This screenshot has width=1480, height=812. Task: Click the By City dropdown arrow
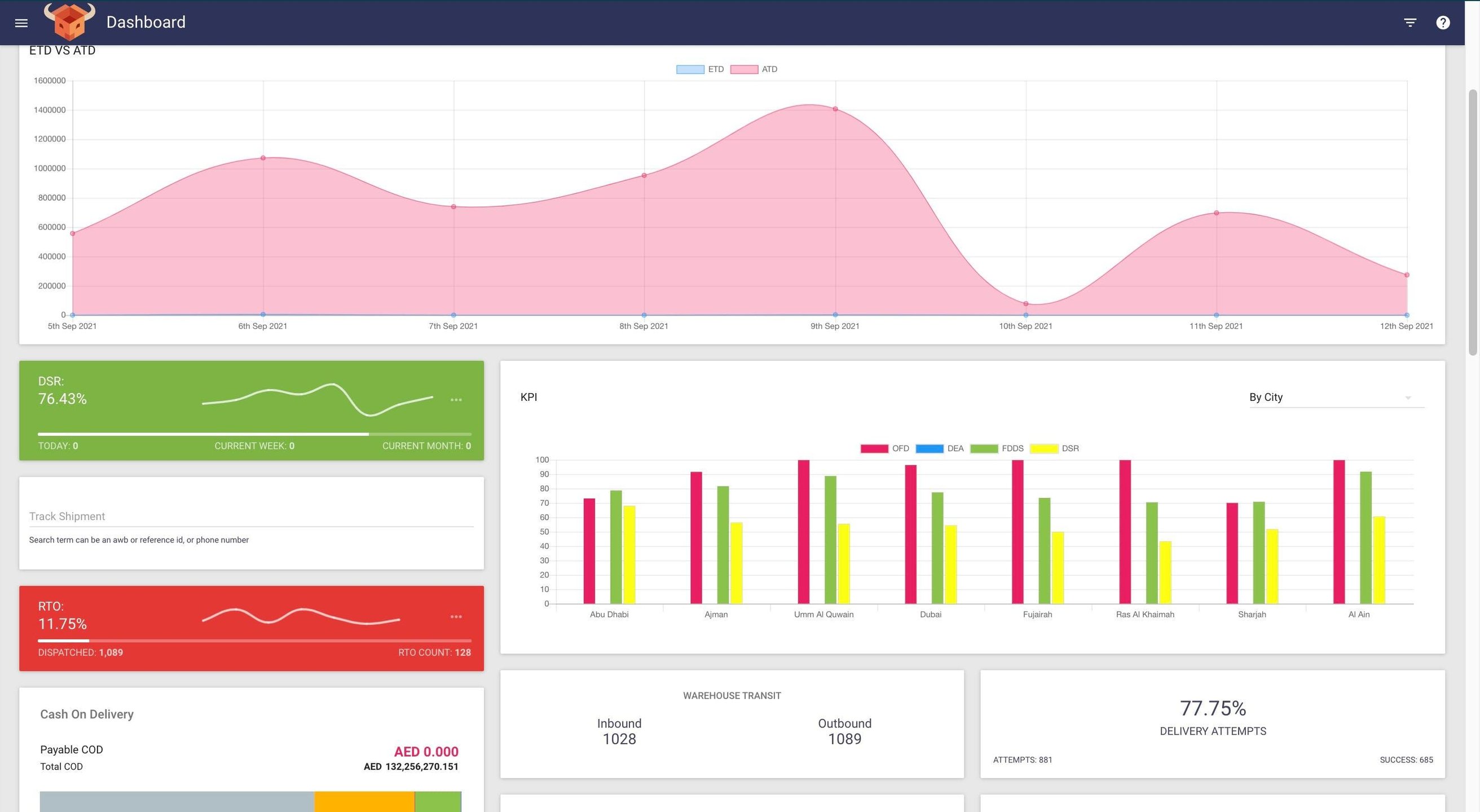point(1408,398)
